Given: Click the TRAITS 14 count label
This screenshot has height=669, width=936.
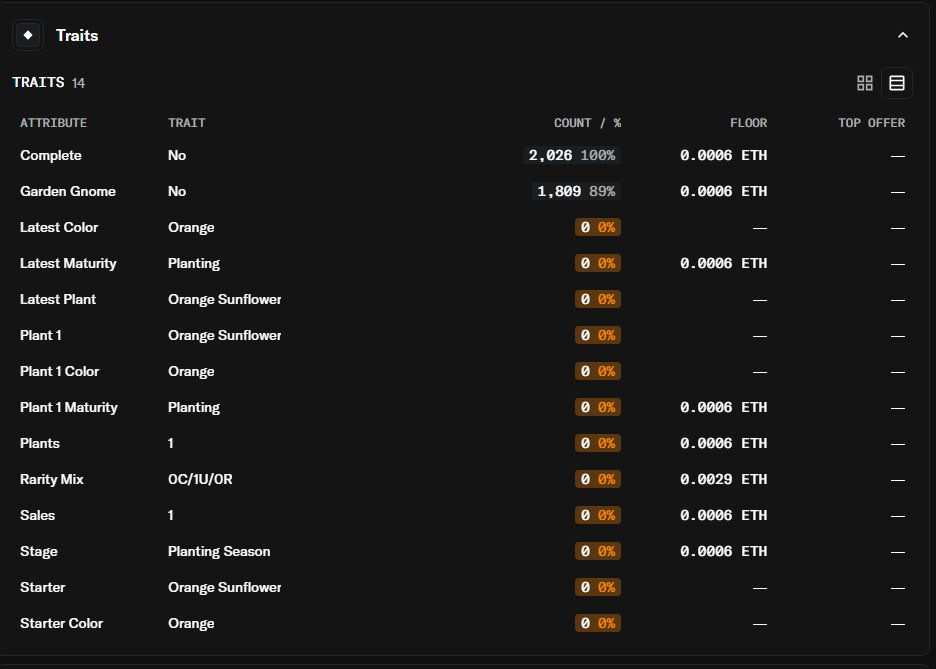Looking at the screenshot, I should pos(48,82).
